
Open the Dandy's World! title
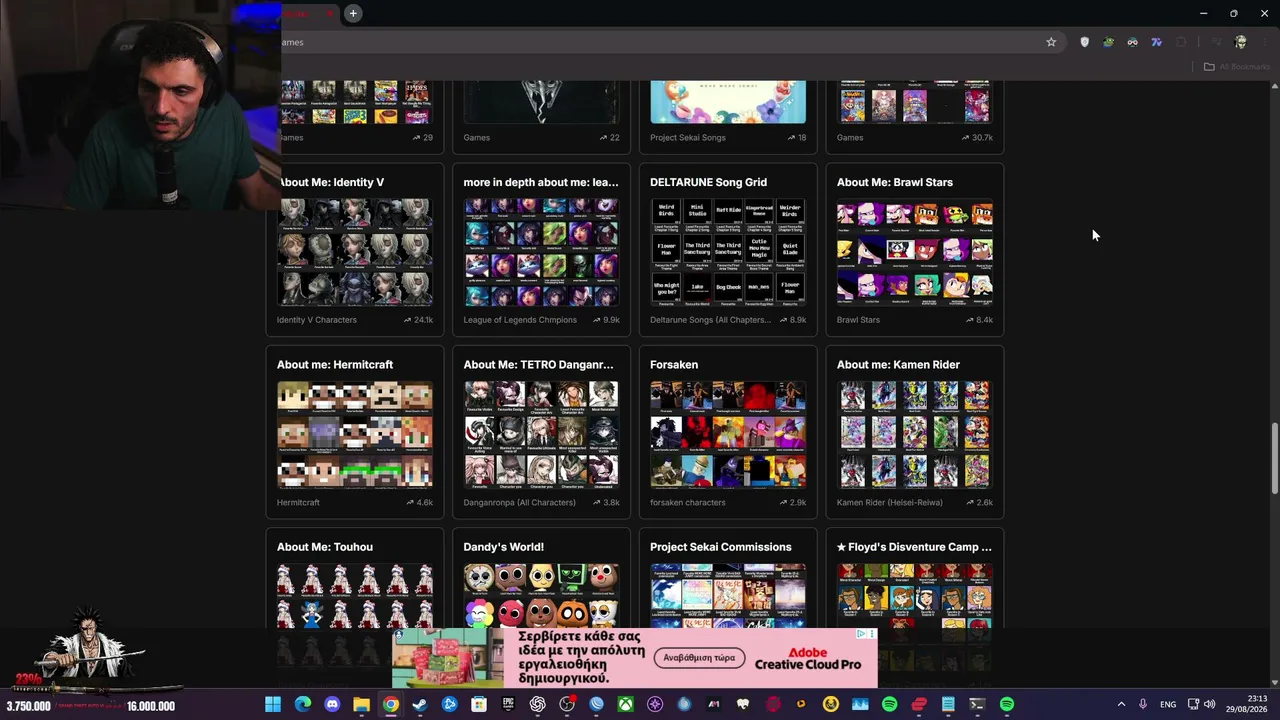504,547
